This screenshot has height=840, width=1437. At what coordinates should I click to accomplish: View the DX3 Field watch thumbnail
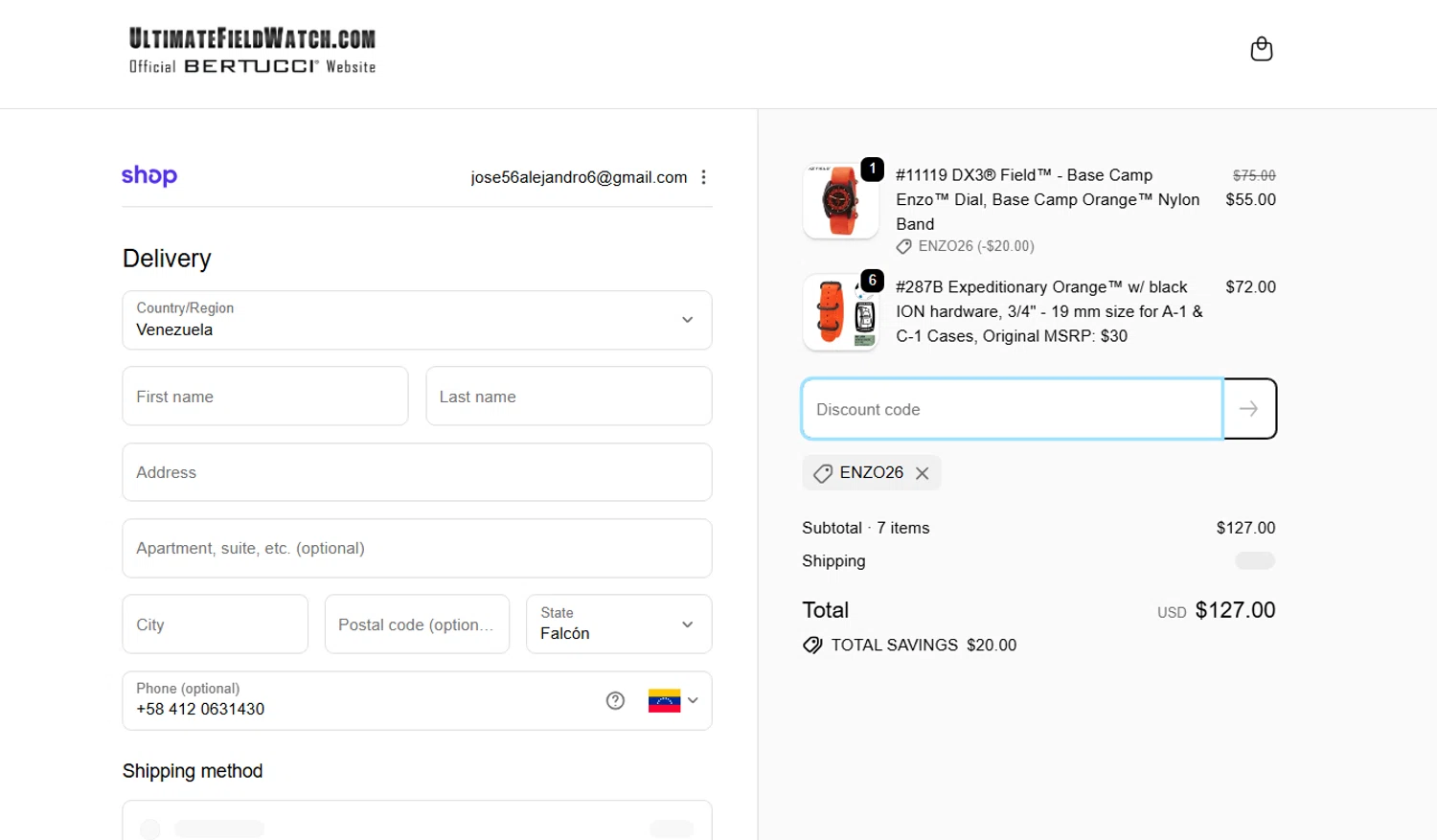pyautogui.click(x=841, y=200)
